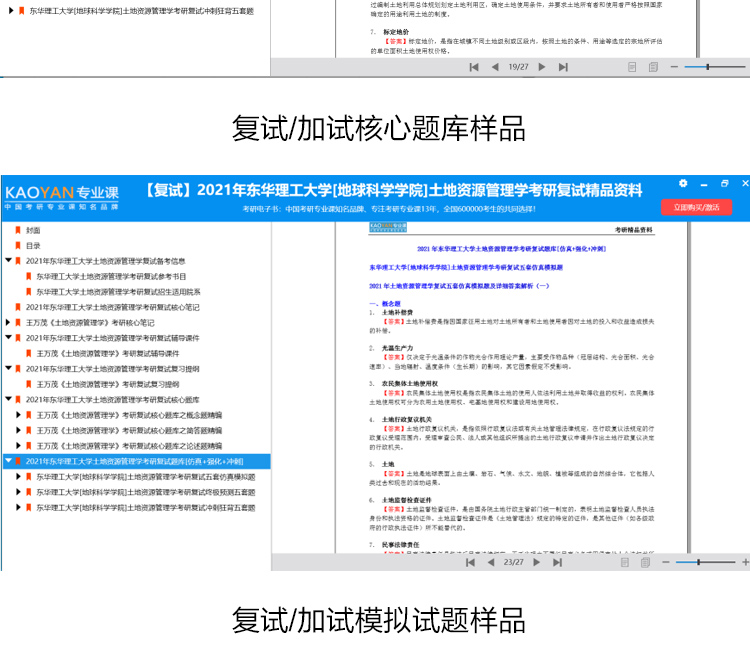Open the 目录 bookmark
This screenshot has width=750, height=650.
point(33,246)
